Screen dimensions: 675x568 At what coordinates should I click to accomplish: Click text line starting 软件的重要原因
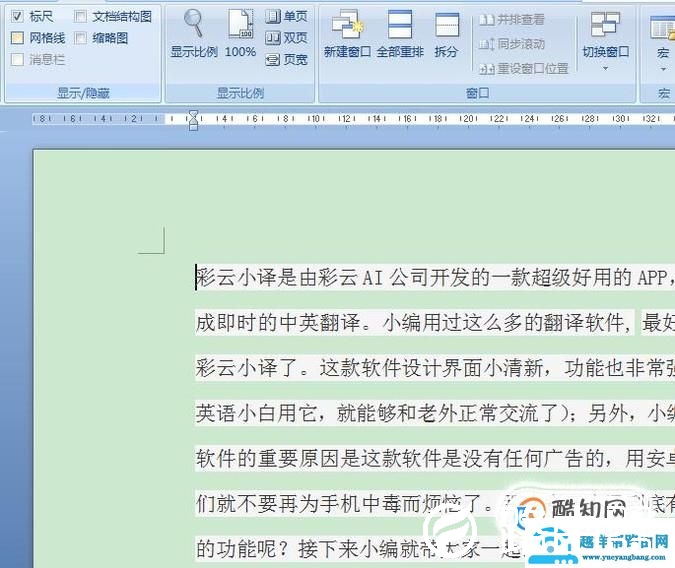coord(435,459)
